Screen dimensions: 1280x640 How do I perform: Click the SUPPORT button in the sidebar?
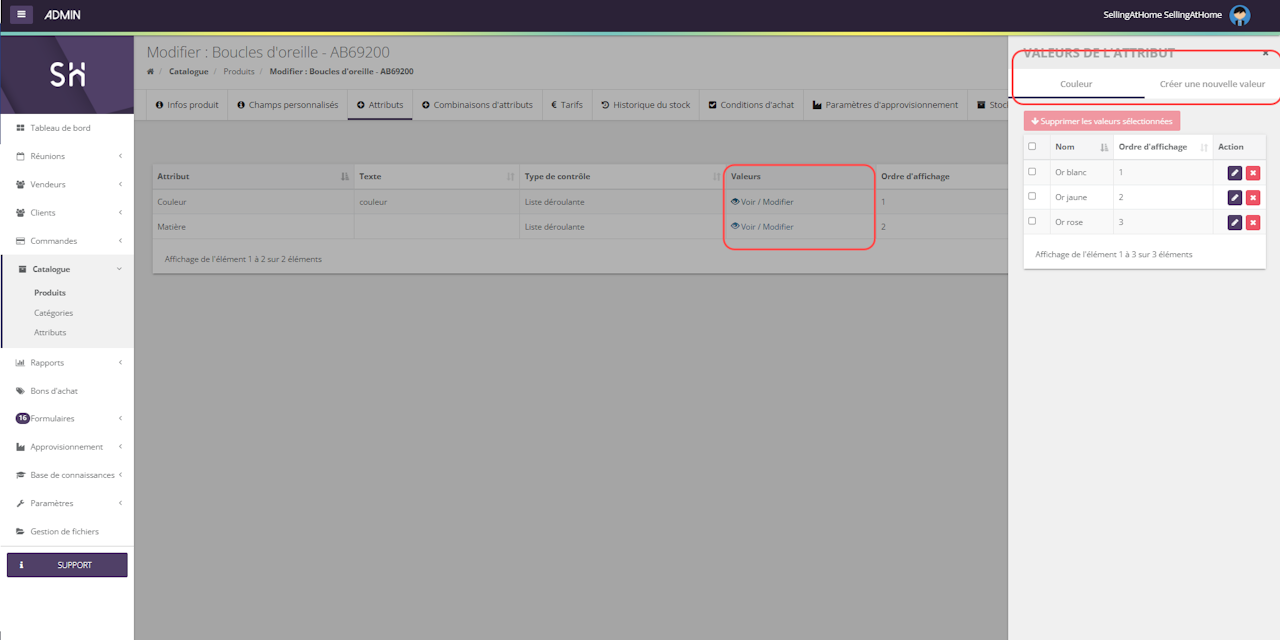click(67, 565)
